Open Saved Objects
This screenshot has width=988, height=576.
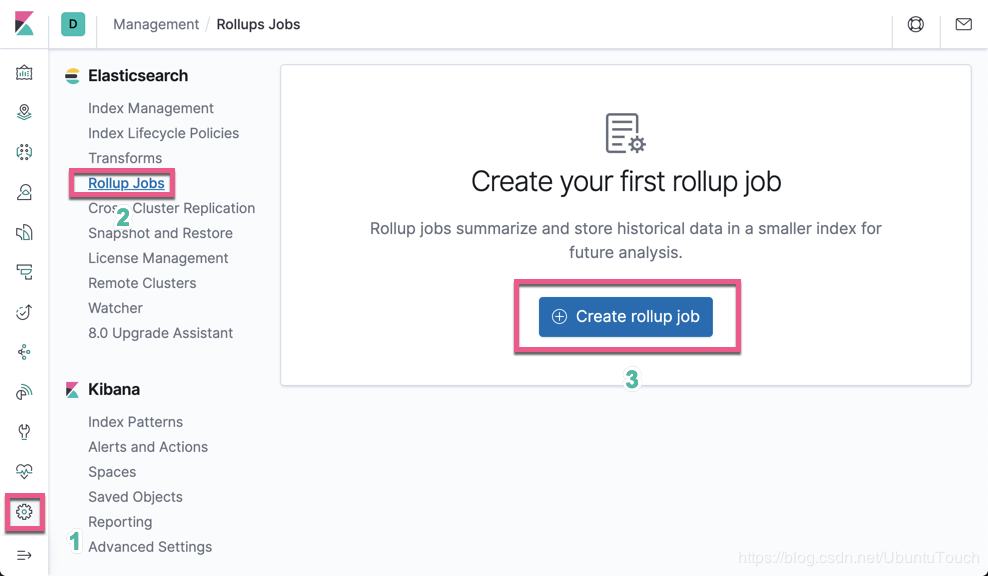(x=135, y=497)
